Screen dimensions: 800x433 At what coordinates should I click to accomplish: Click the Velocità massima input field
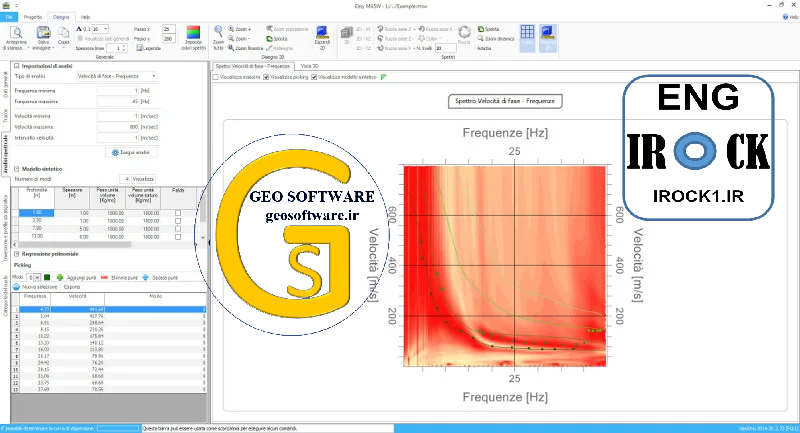point(118,127)
